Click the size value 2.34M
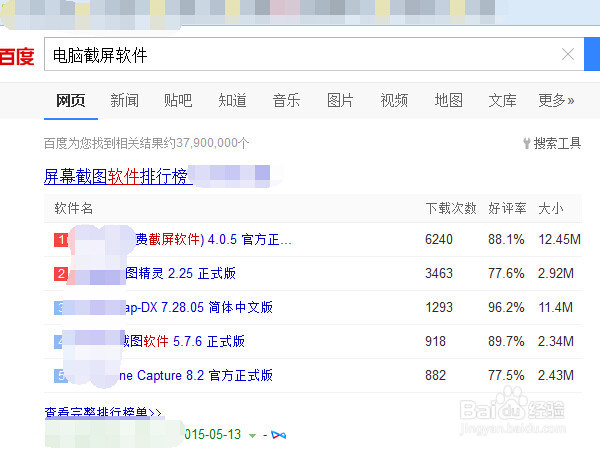600x450 pixels. [x=556, y=341]
